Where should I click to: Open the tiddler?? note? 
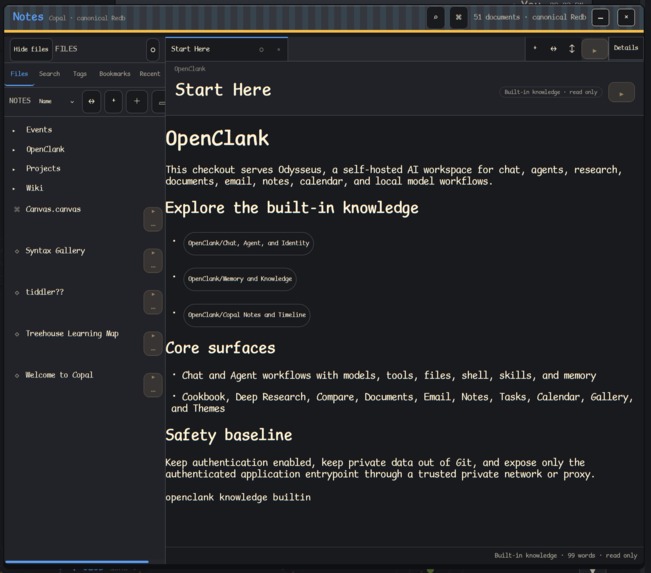(x=45, y=292)
